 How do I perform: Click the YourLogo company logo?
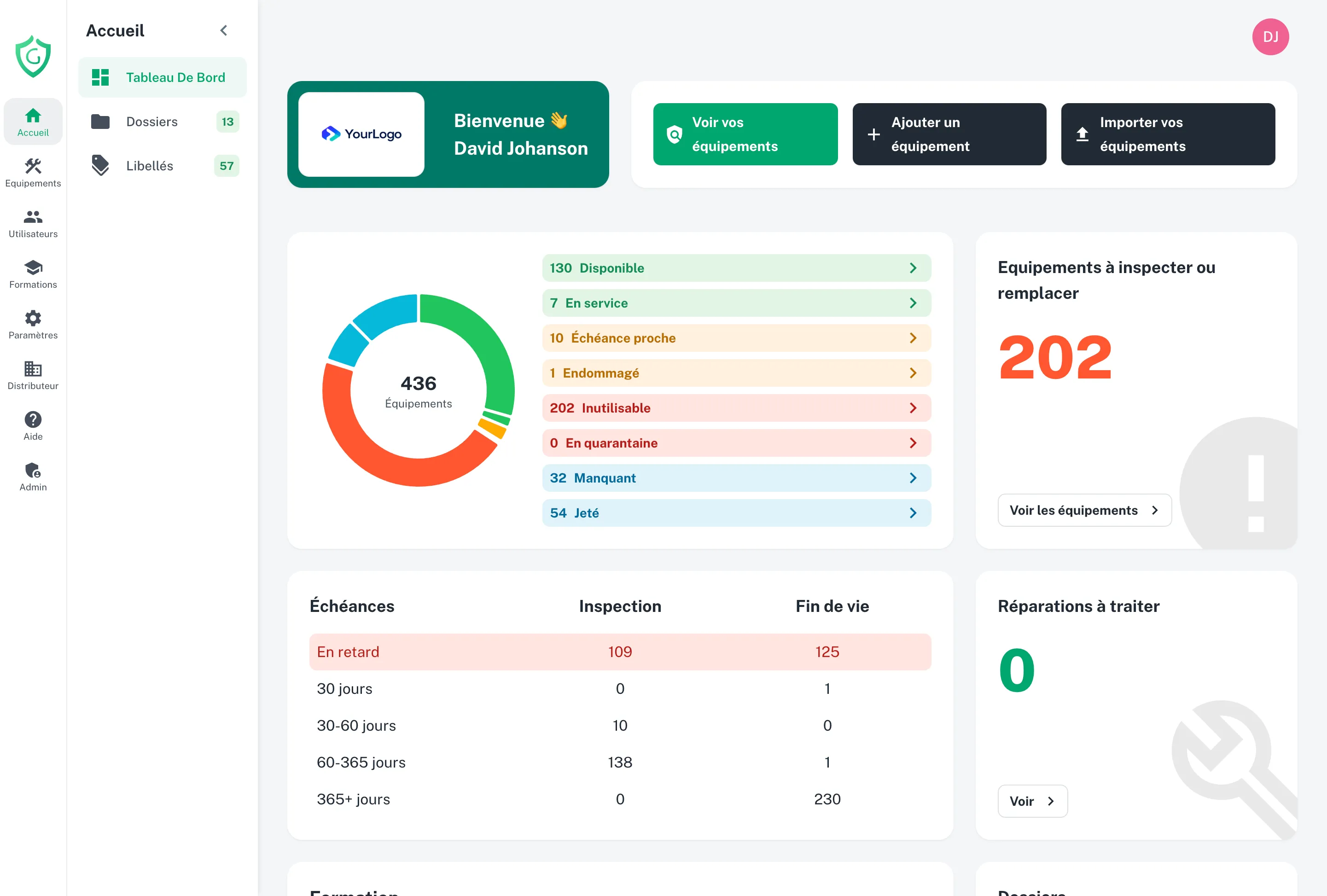[x=361, y=134]
